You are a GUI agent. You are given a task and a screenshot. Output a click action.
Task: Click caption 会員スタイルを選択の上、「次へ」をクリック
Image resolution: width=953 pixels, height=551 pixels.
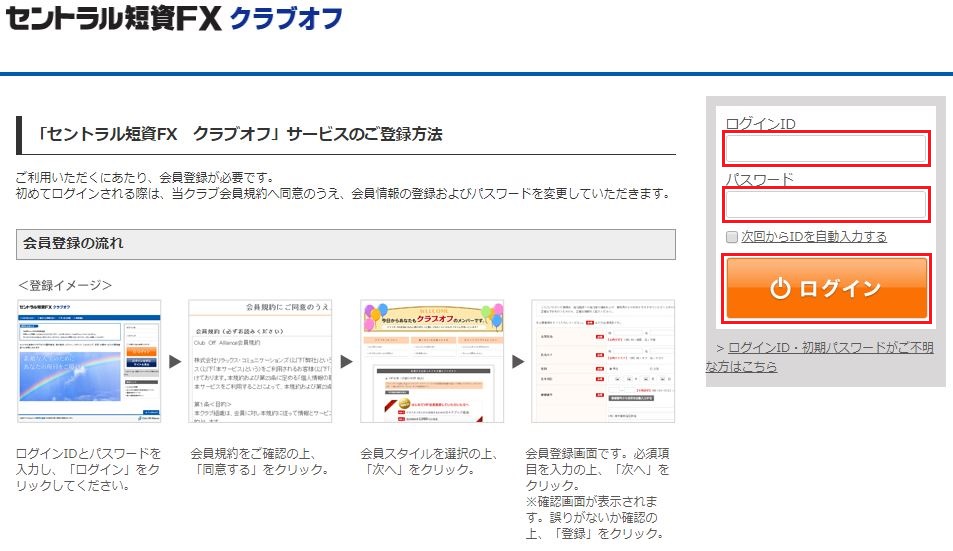pyautogui.click(x=430, y=461)
